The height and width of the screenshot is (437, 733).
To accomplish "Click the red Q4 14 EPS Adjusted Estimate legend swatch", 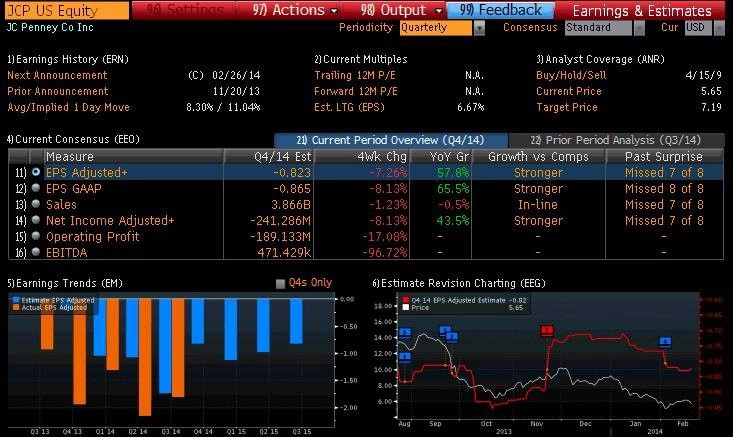I will click(x=405, y=300).
